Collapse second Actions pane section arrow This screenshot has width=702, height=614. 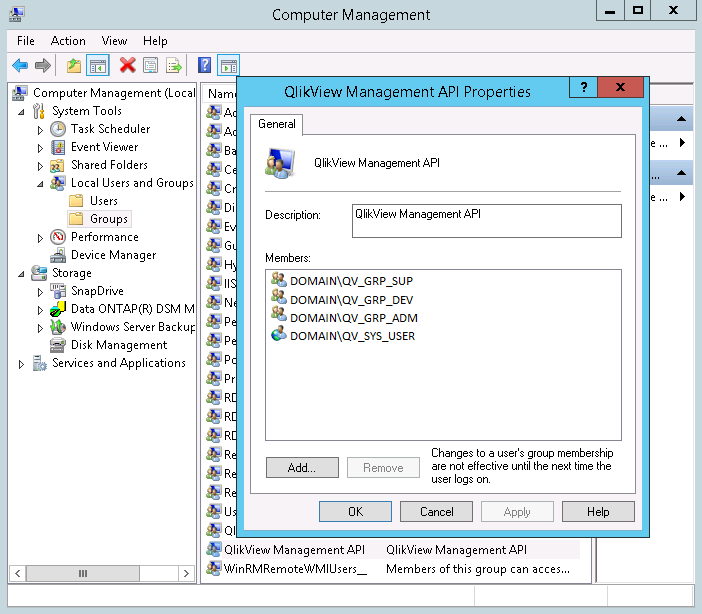(x=681, y=172)
